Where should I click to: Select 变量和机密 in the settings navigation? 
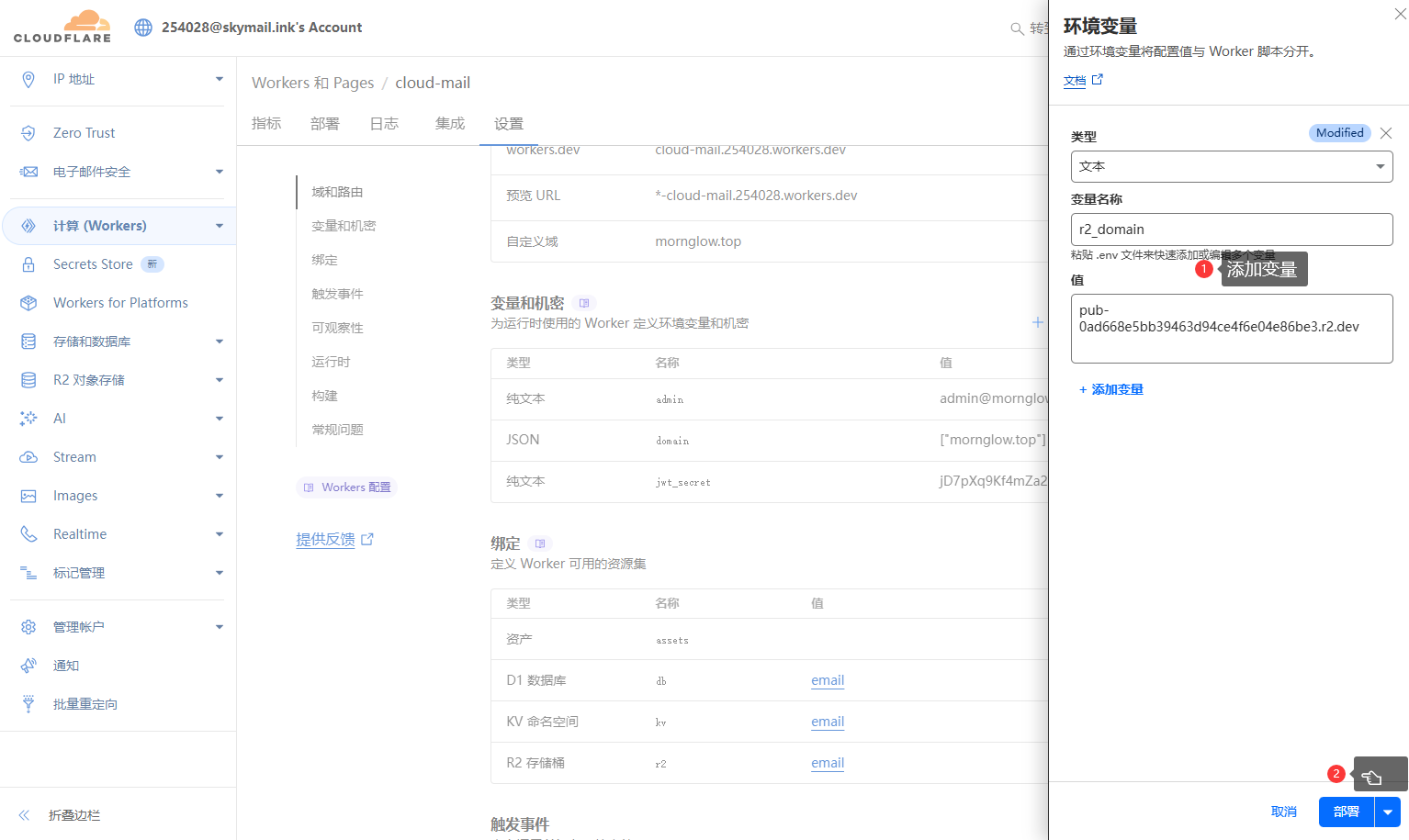(x=344, y=226)
